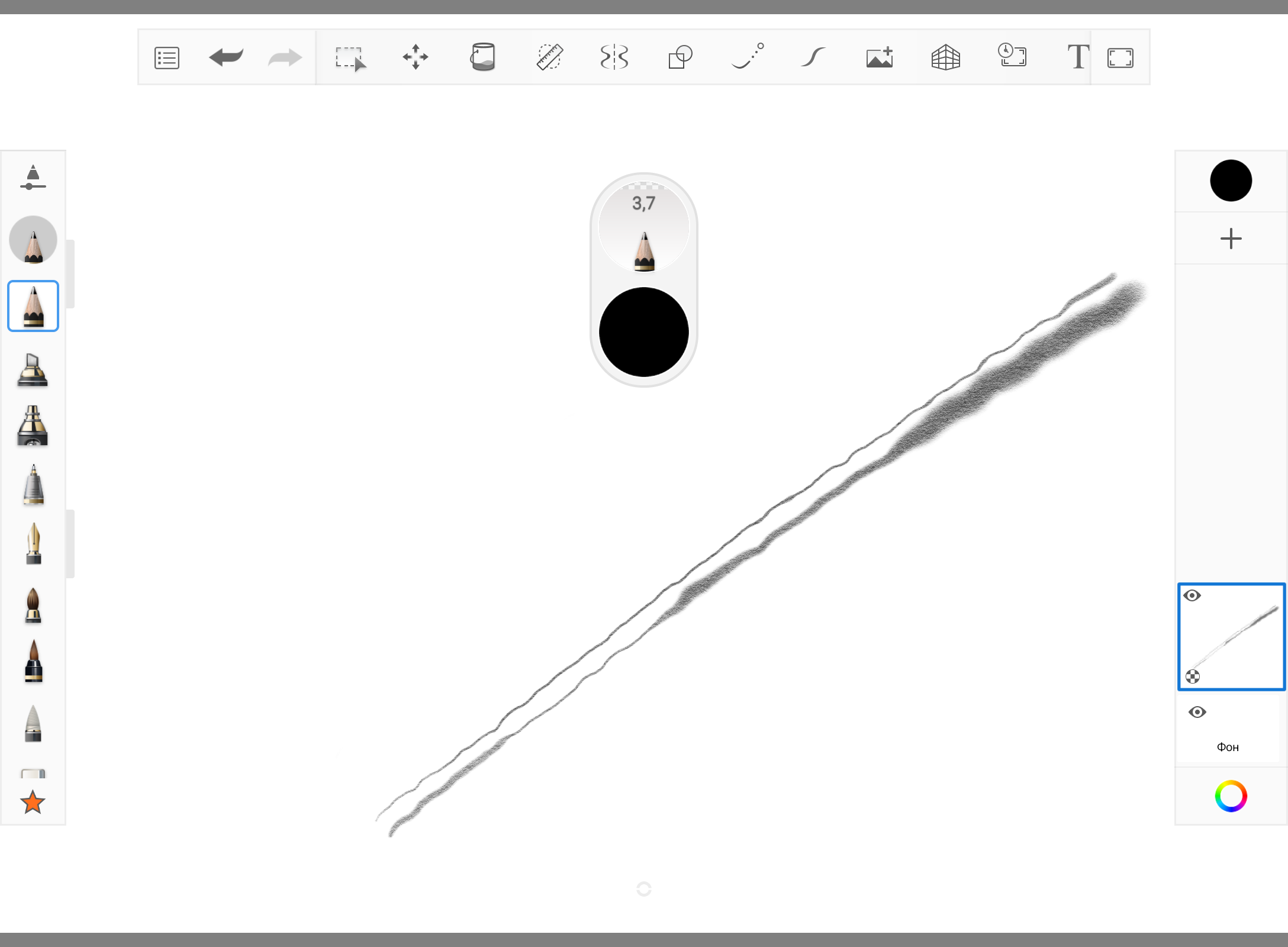The image size is (1288, 947).
Task: Click the Add Image icon
Action: click(x=880, y=57)
